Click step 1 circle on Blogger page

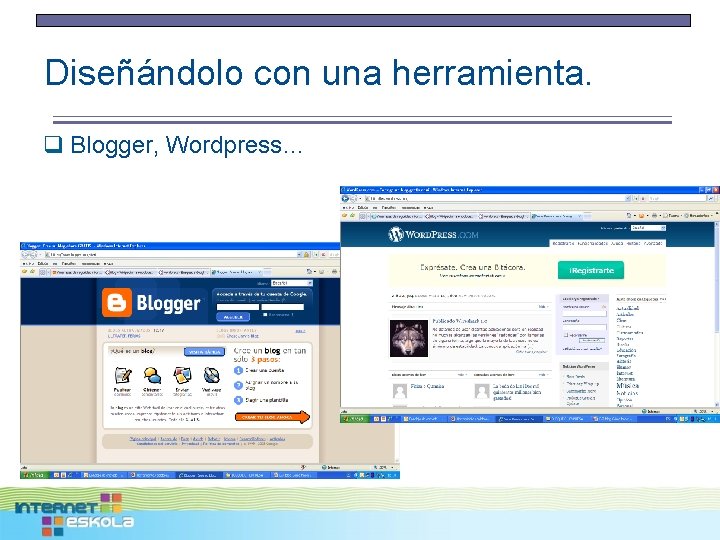(238, 370)
